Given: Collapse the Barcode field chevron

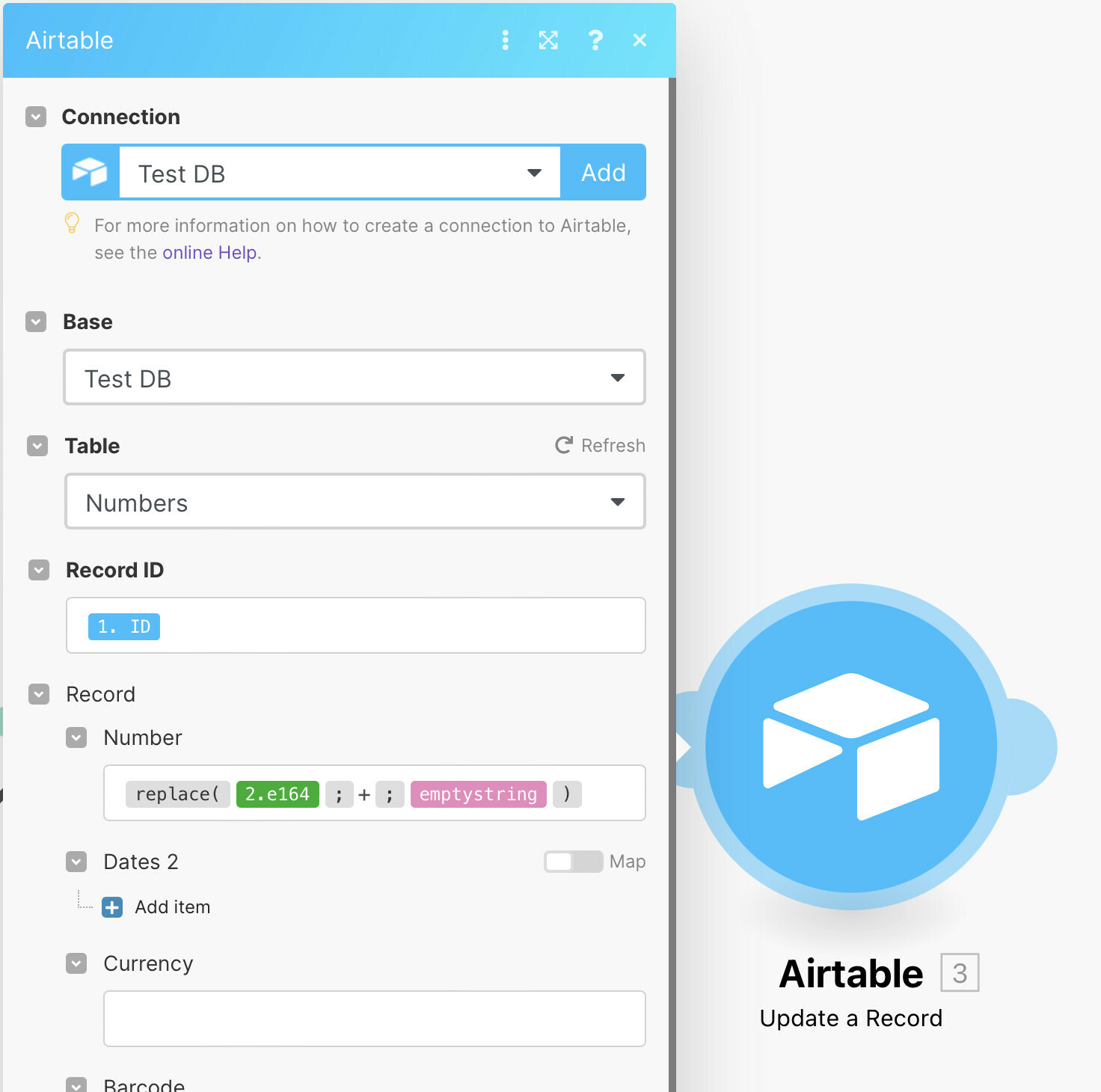Looking at the screenshot, I should click(76, 1085).
